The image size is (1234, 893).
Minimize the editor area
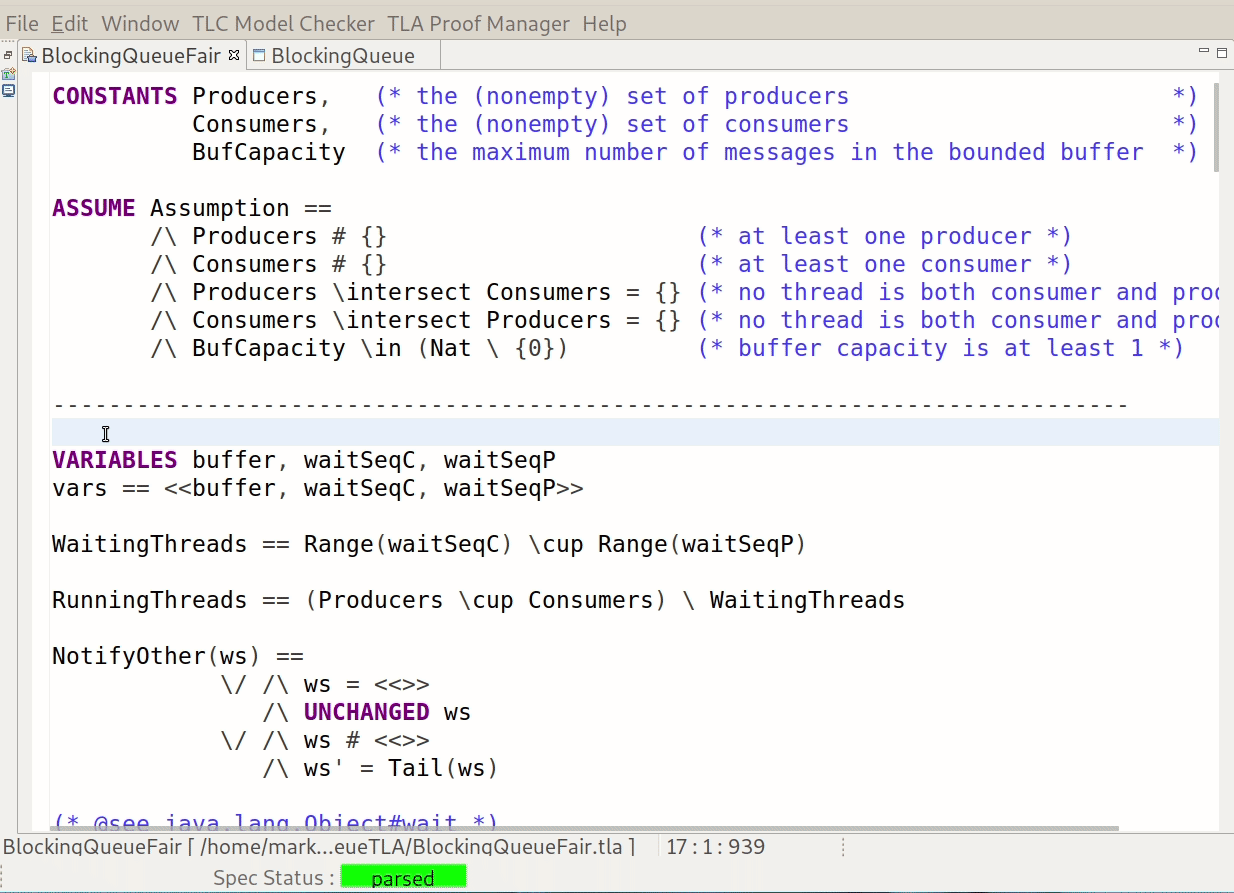click(x=1203, y=51)
